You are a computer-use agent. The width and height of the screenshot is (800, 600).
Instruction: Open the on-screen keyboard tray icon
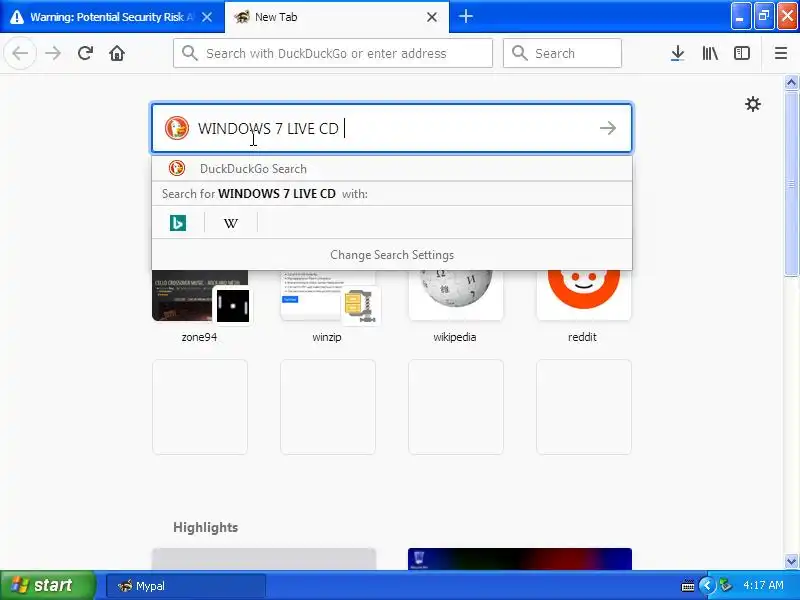687,586
